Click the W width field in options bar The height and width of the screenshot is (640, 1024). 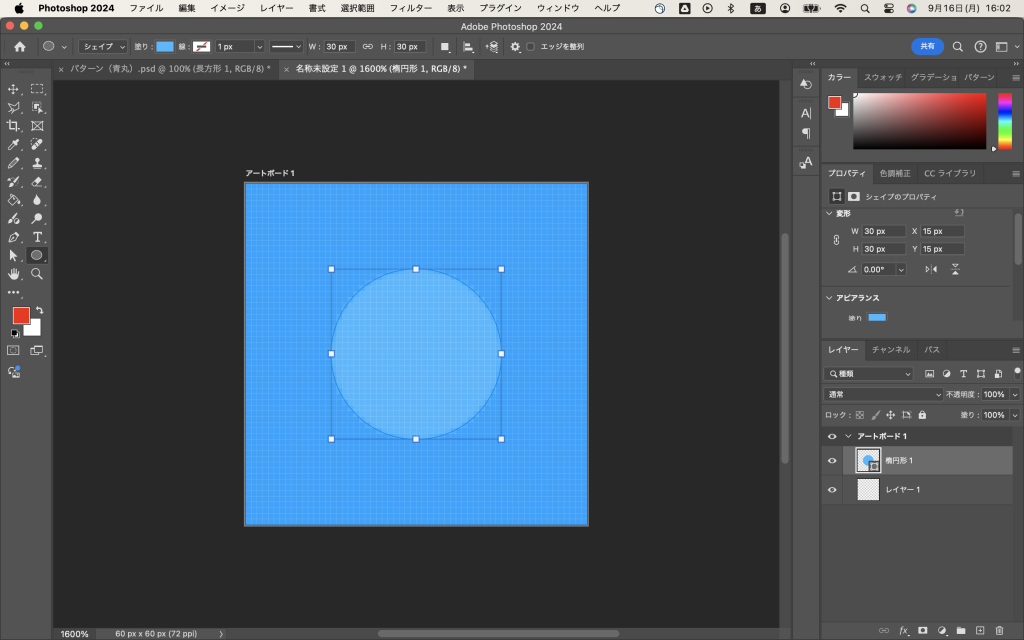click(x=339, y=47)
